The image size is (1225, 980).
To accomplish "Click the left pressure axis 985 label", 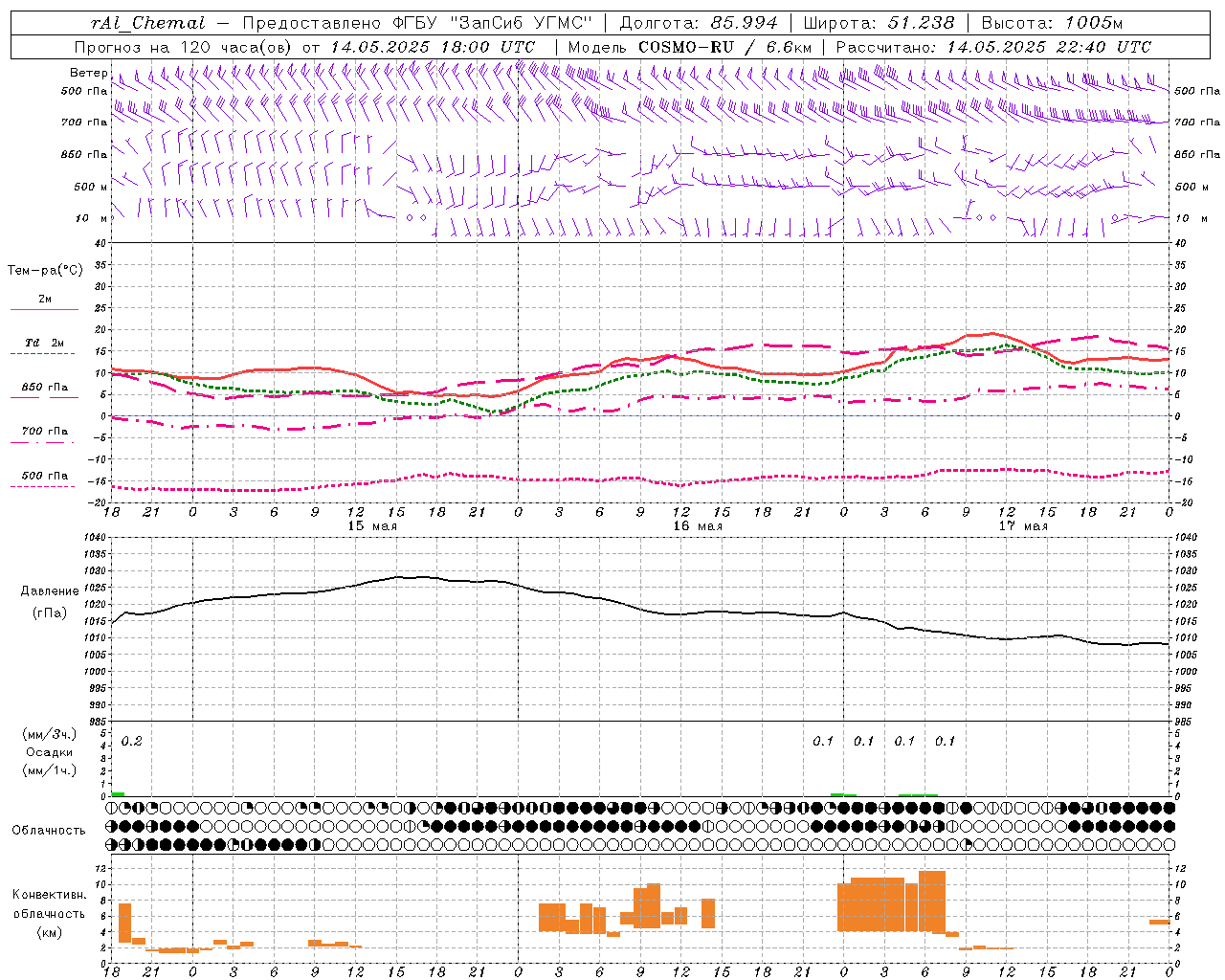I will [x=99, y=721].
